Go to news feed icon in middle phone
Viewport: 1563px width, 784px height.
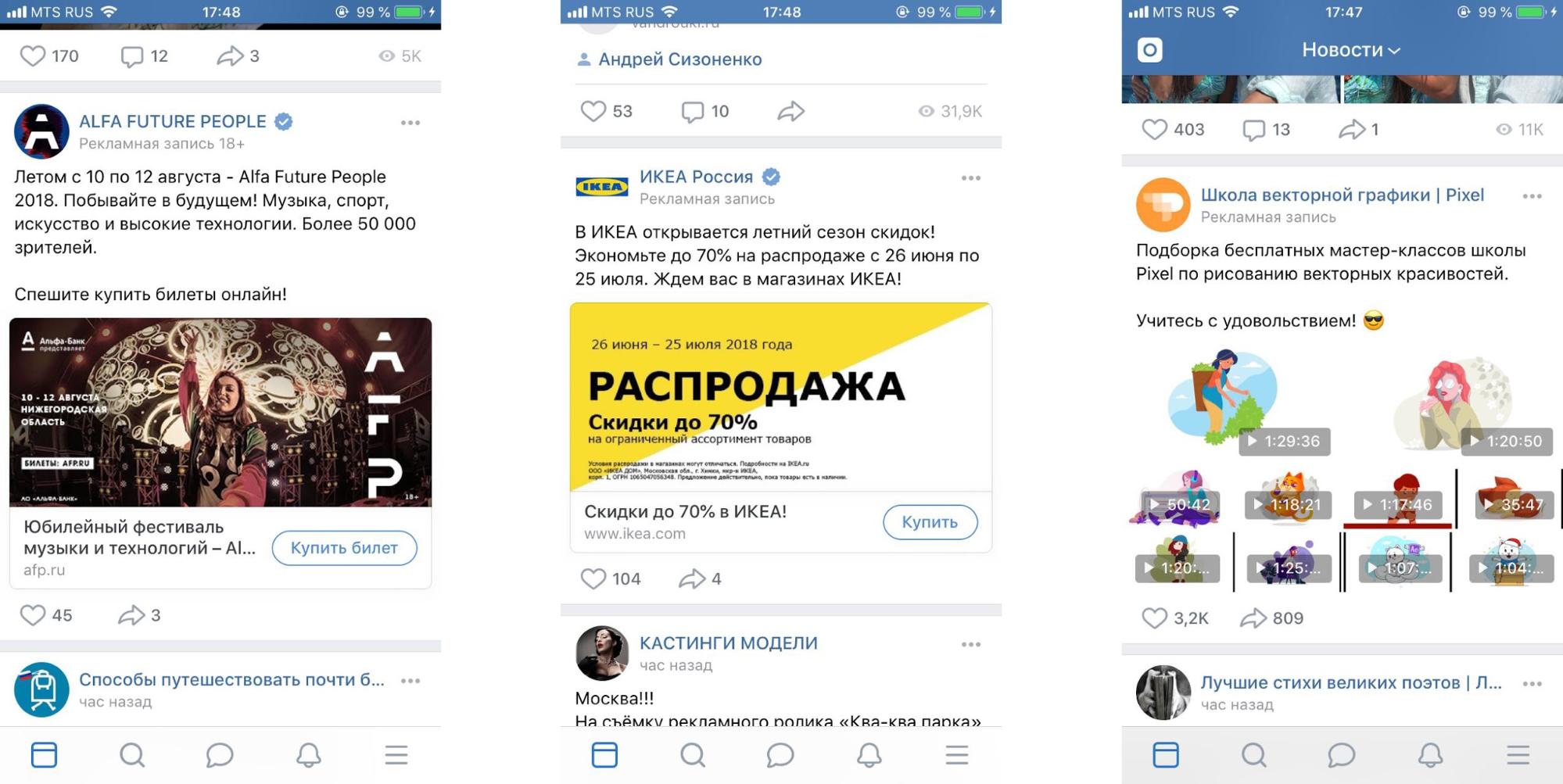tap(604, 755)
